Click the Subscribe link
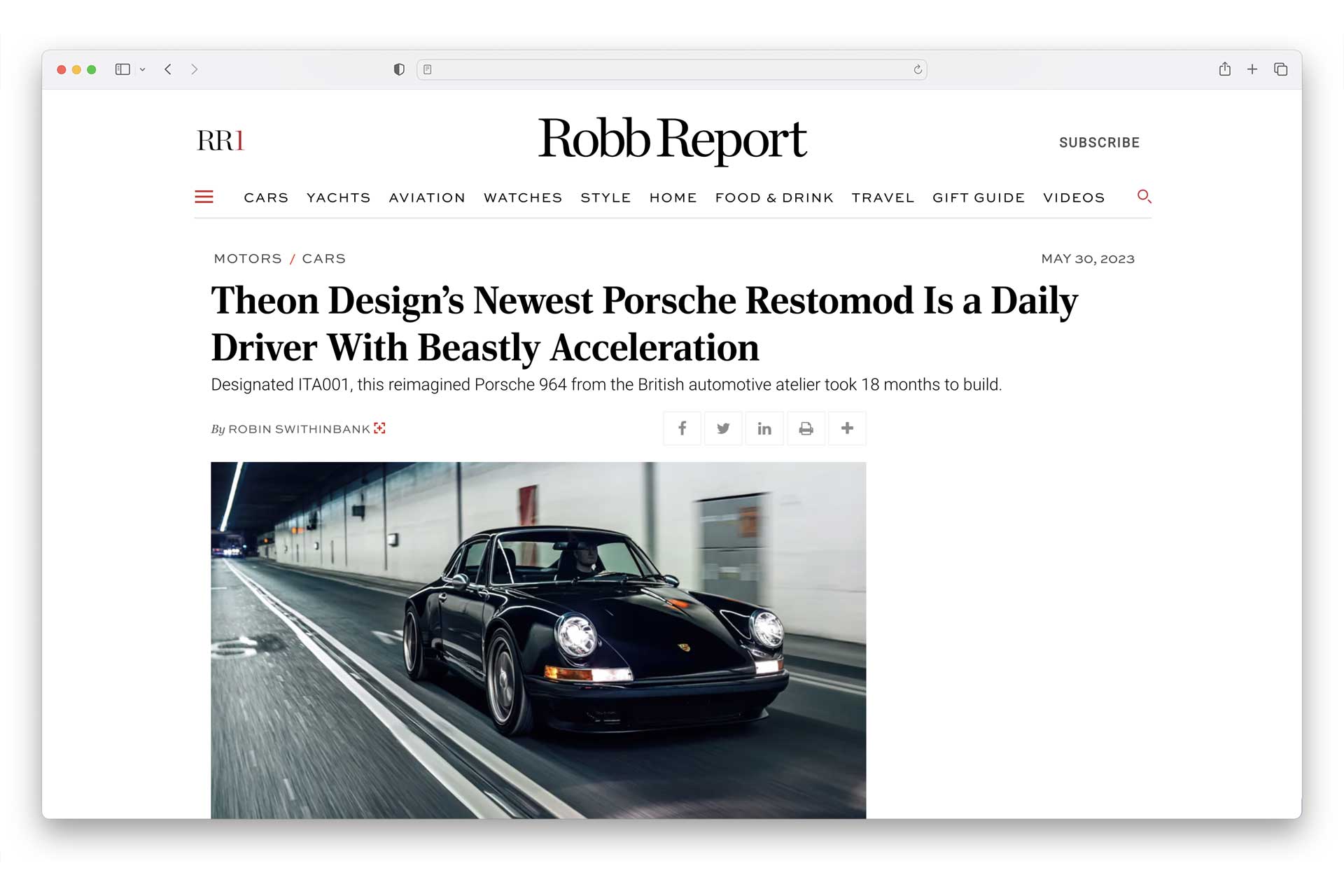This screenshot has width=1344, height=896. pos(1099,143)
